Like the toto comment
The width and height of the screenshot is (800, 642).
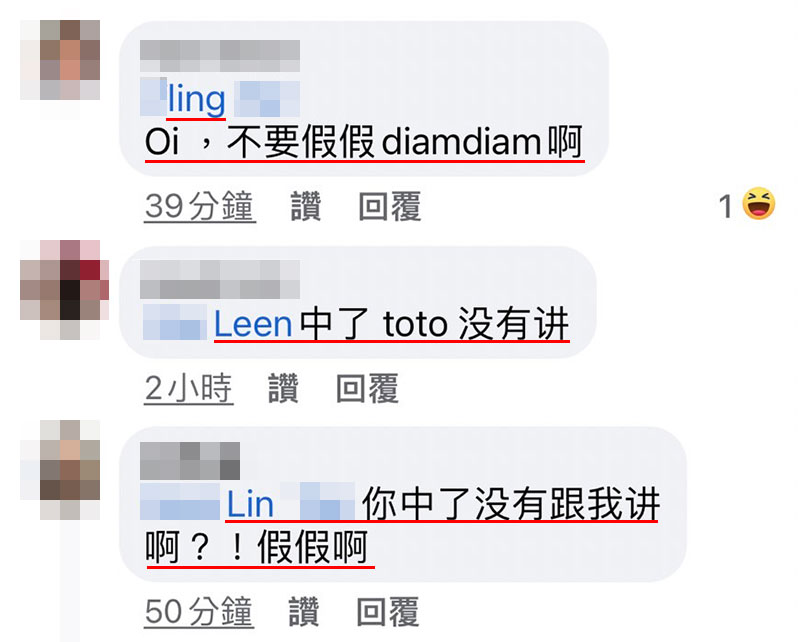click(283, 388)
